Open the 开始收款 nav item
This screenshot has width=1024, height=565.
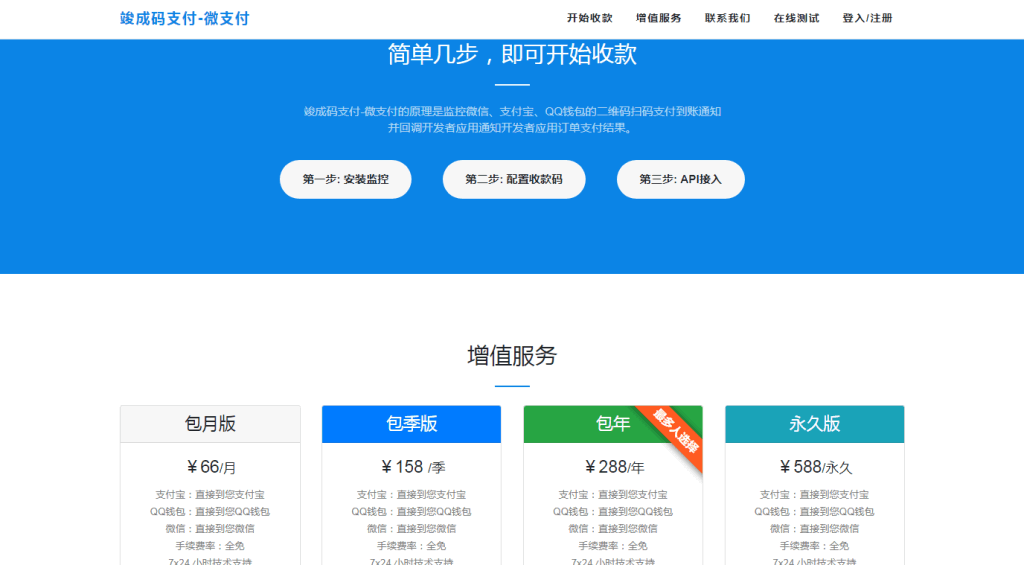click(x=589, y=18)
